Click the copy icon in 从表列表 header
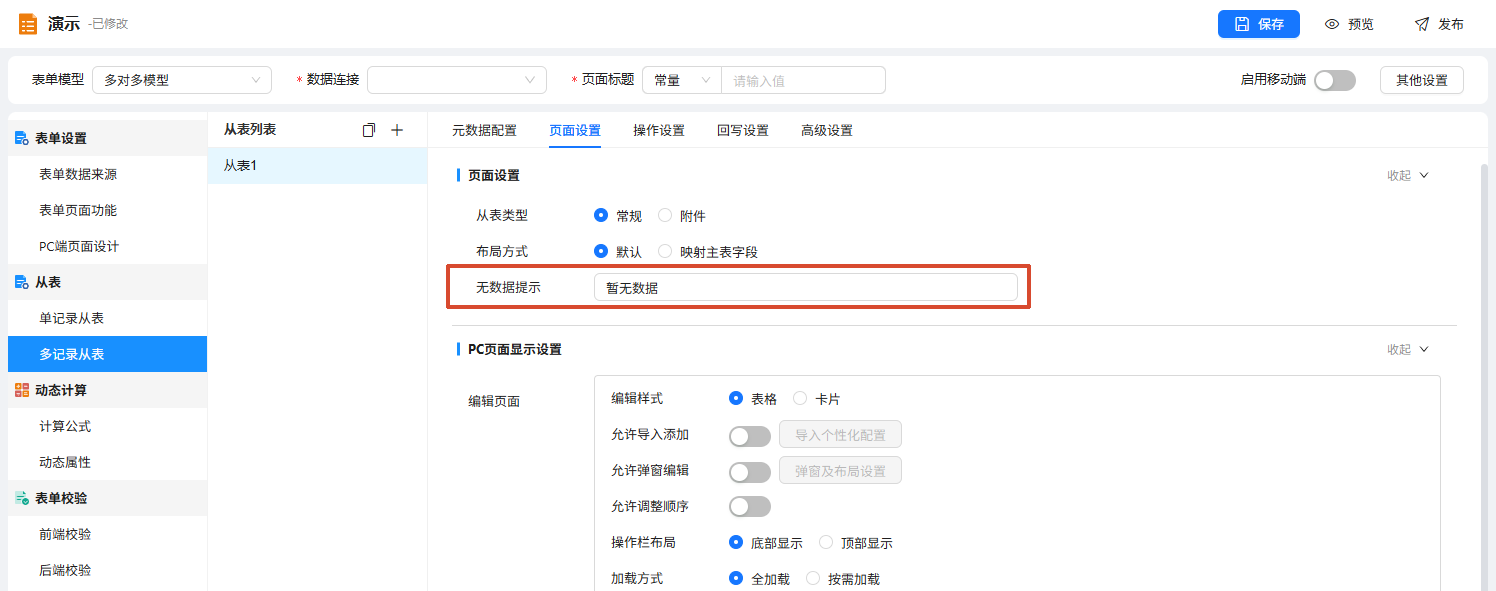Image resolution: width=1496 pixels, height=591 pixels. click(369, 130)
